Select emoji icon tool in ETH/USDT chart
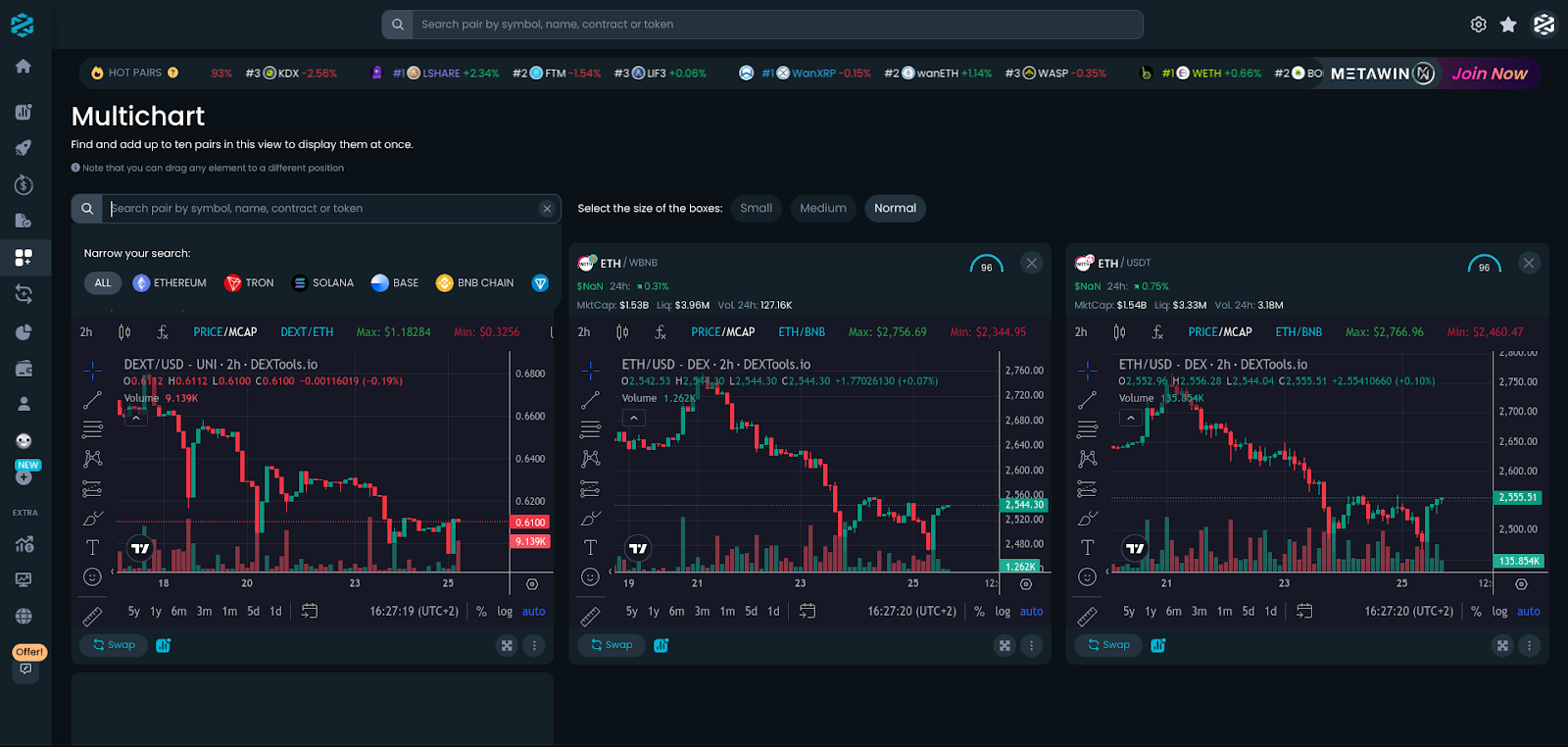 pyautogui.click(x=1087, y=577)
